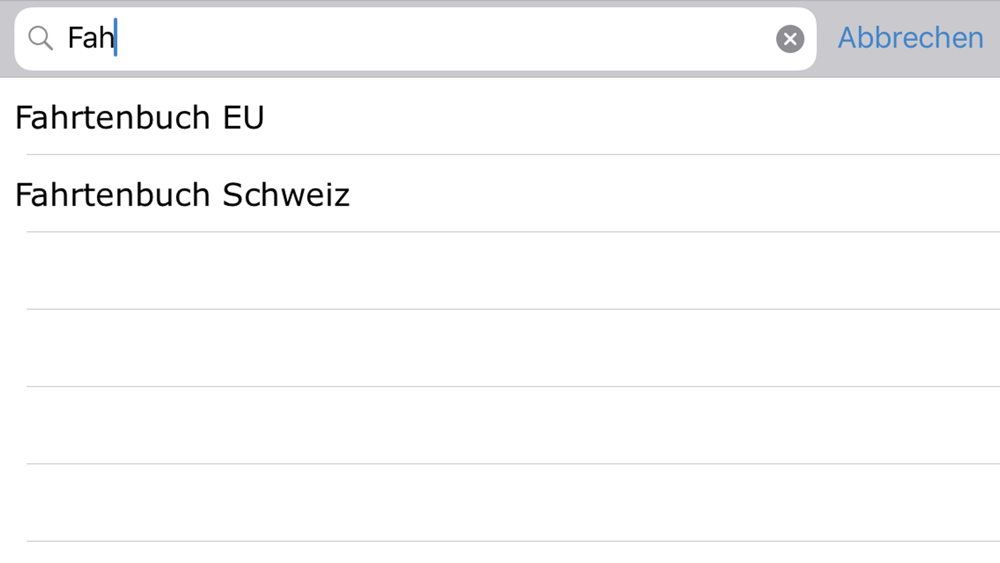Tap the first empty row under Fahrtenbuch Schweiz
Screen dimensions: 1000x563
pyautogui.click(x=500, y=271)
